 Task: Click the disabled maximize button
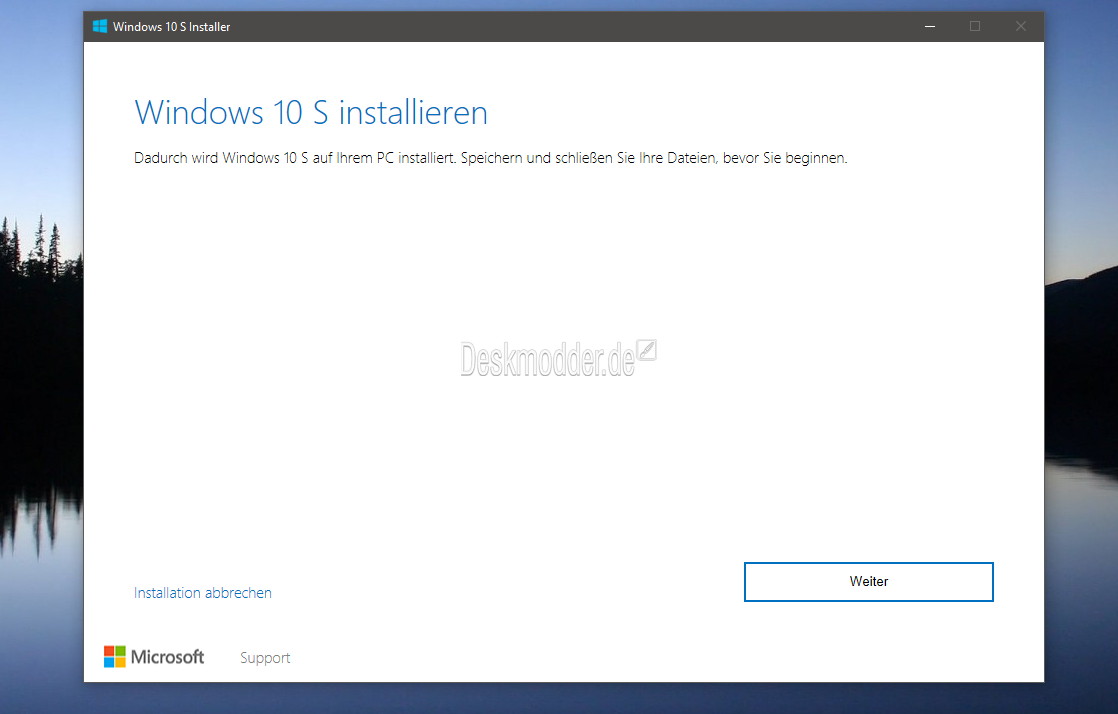click(975, 26)
